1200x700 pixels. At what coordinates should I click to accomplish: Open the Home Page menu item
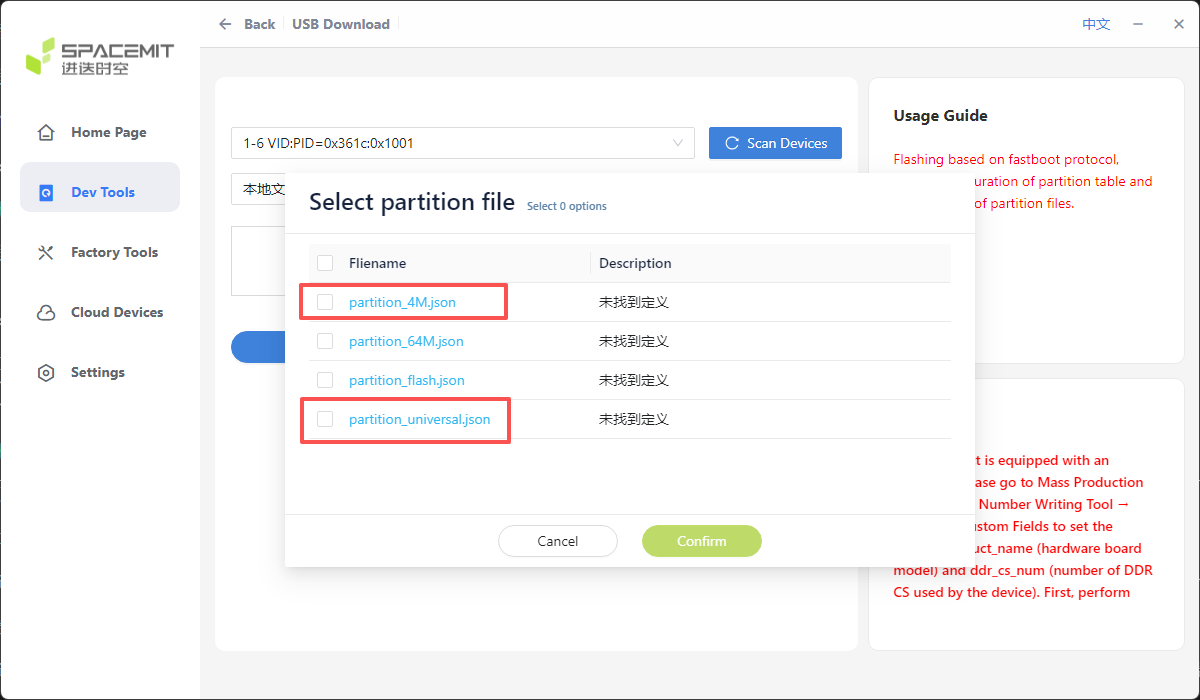[x=100, y=132]
